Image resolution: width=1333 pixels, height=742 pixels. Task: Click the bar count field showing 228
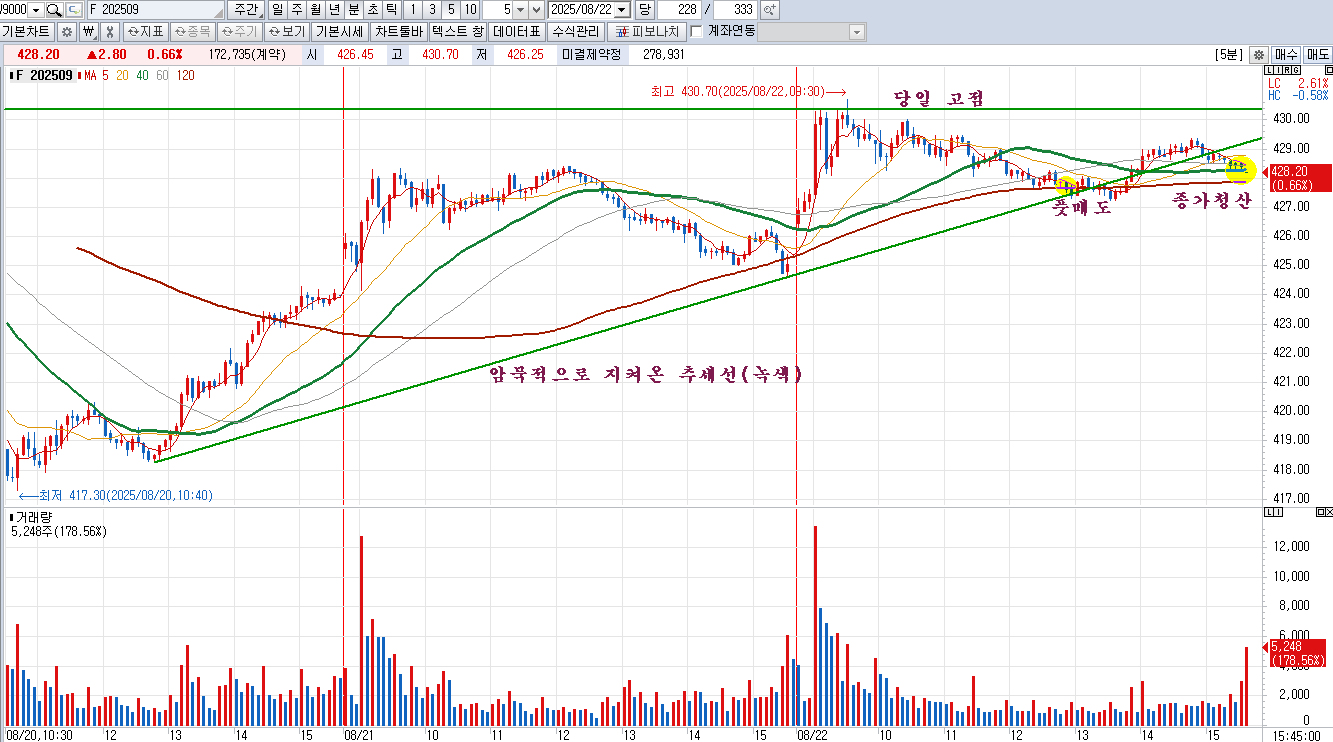click(x=679, y=10)
